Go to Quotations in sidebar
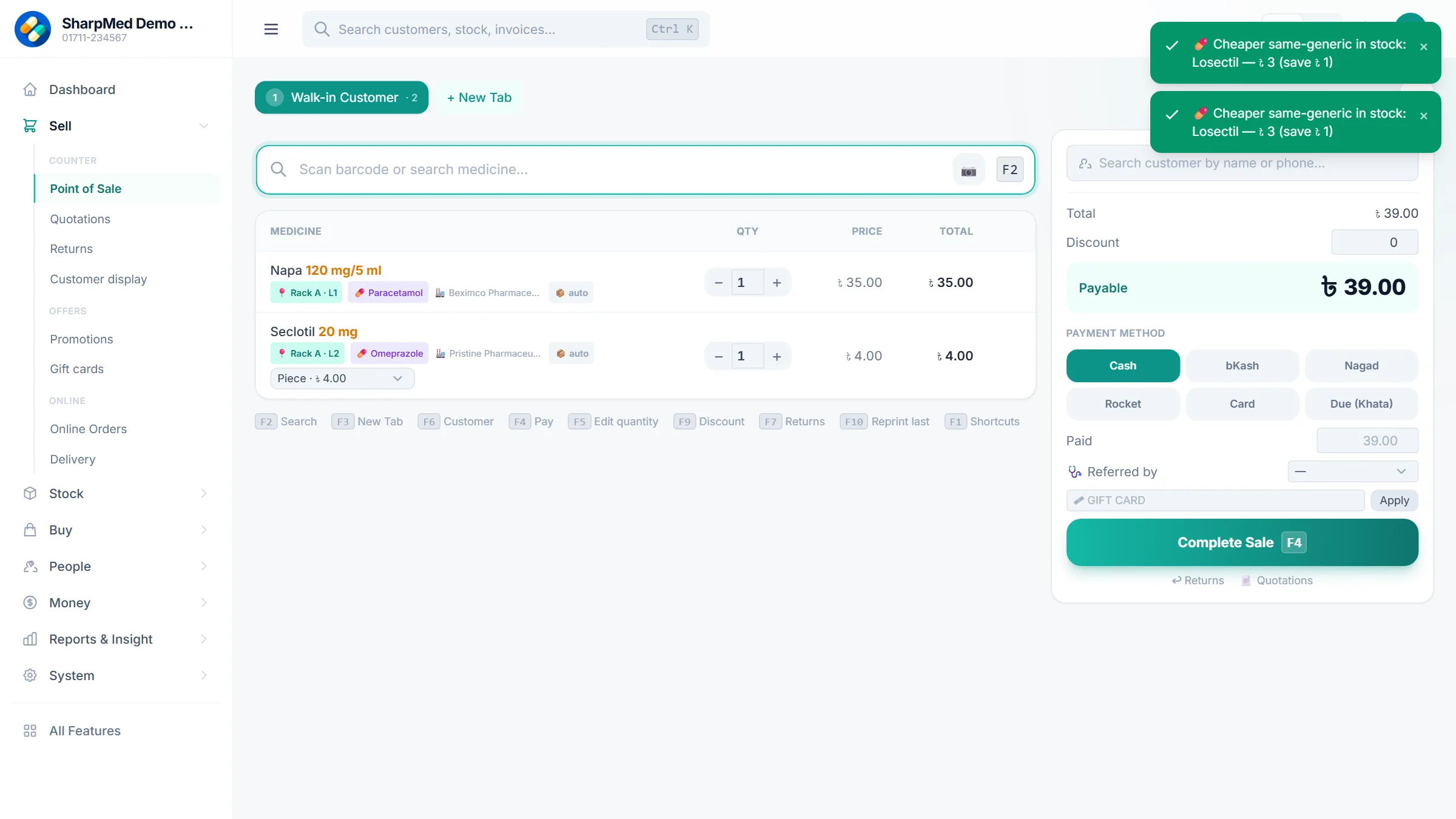The height and width of the screenshot is (819, 1456). [80, 219]
